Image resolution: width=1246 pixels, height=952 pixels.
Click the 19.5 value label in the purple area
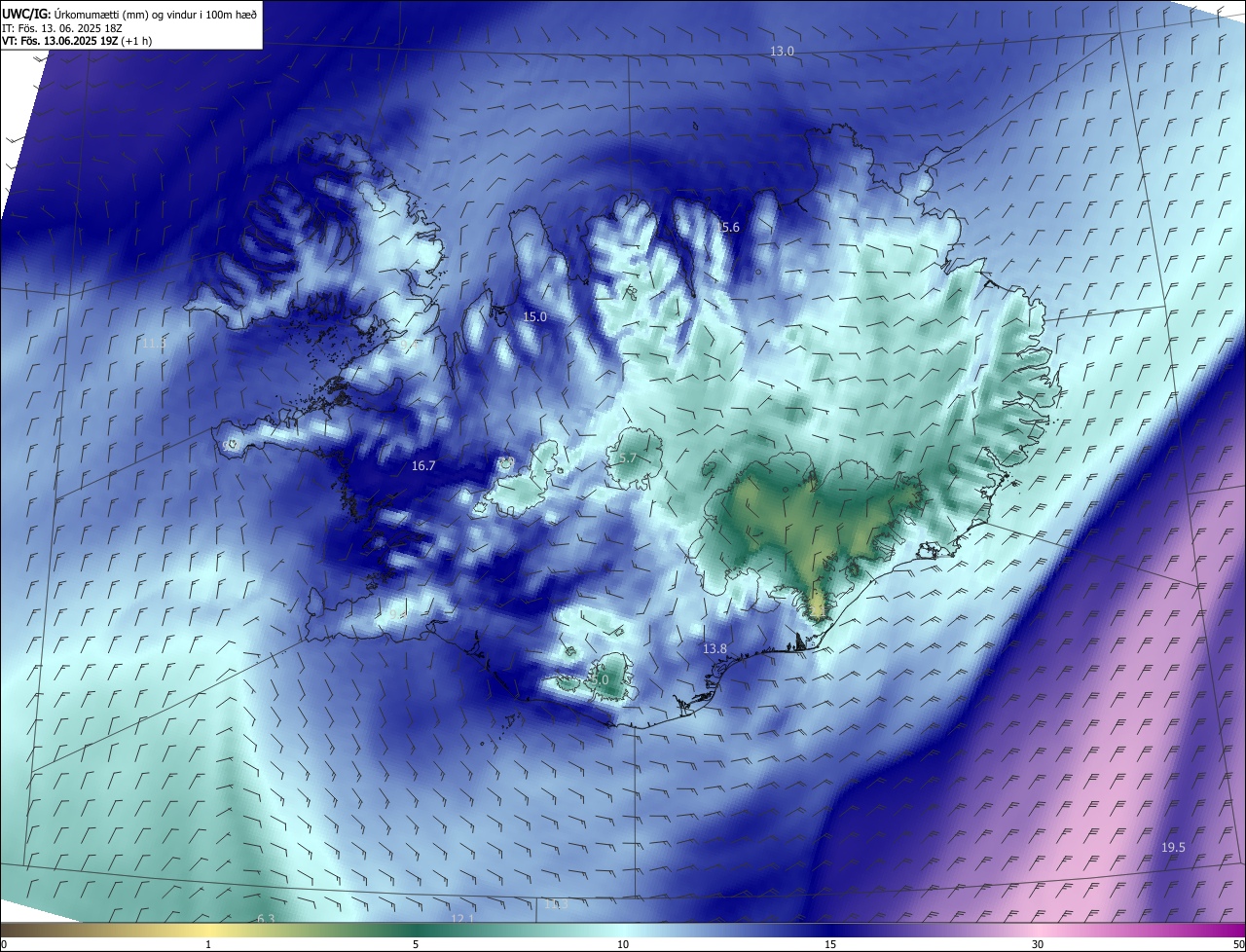(x=1173, y=847)
